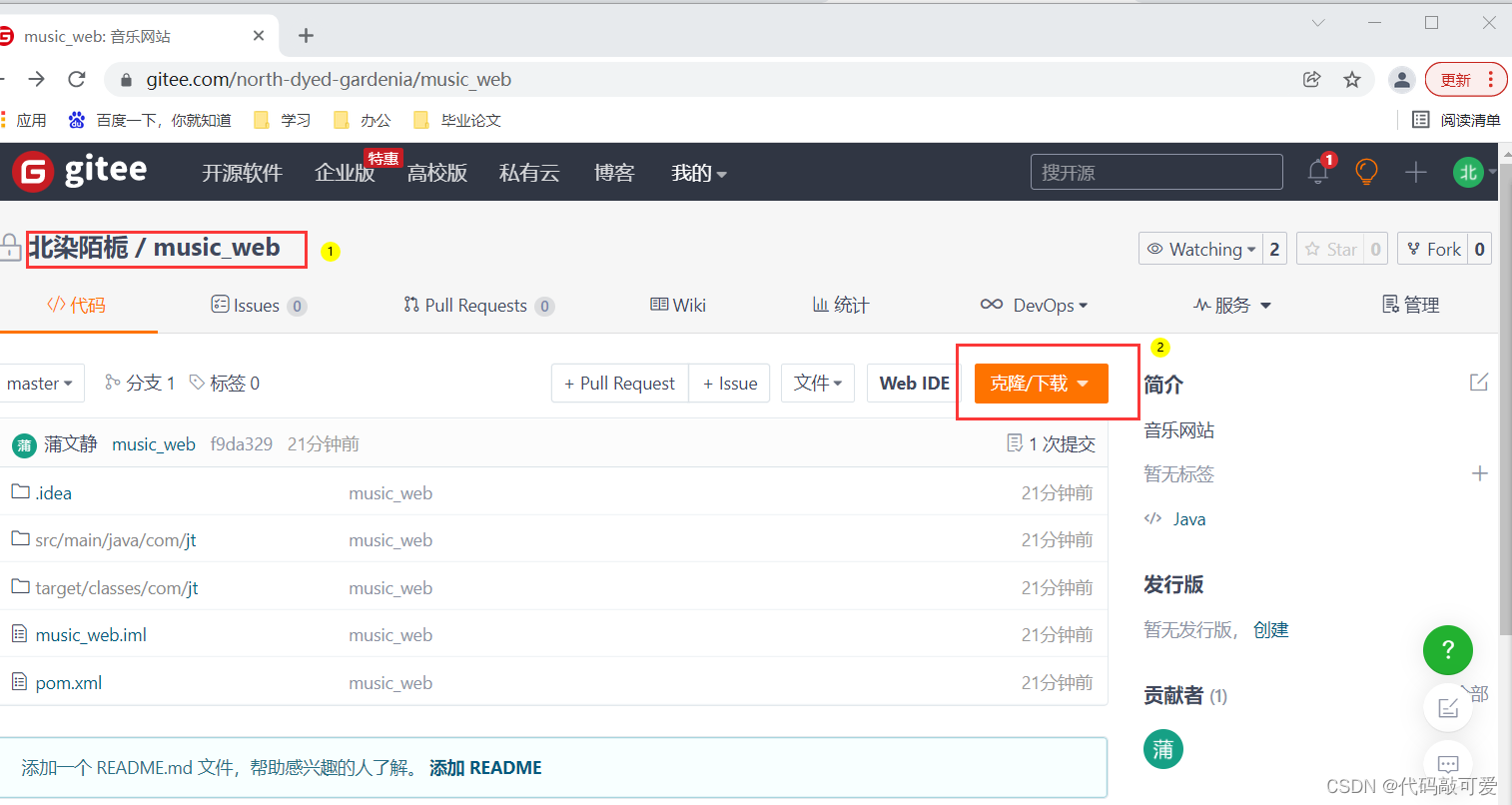The width and height of the screenshot is (1512, 805).
Task: Reload the page with the refresh icon
Action: [x=77, y=79]
